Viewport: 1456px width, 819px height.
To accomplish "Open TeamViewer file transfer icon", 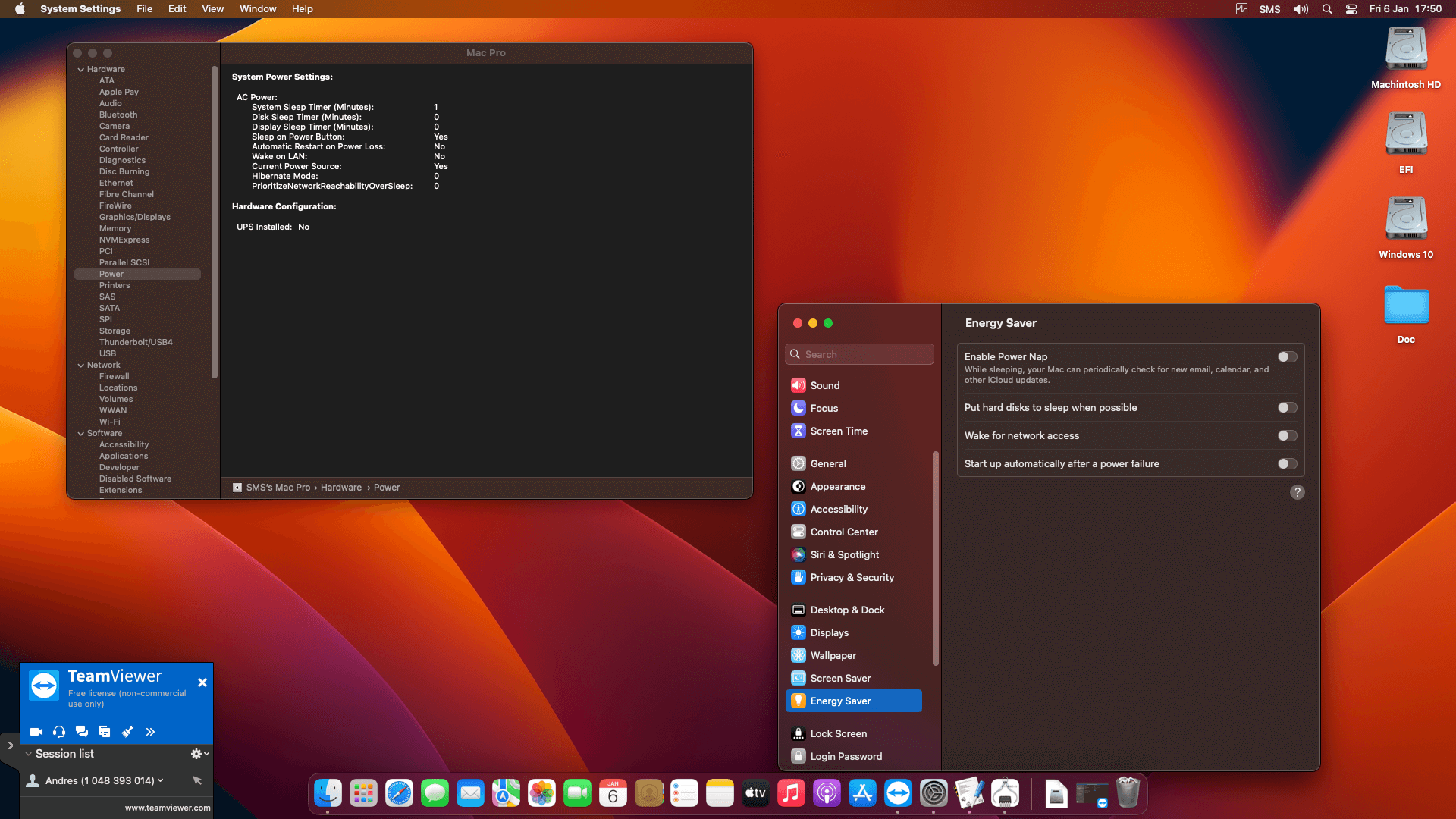I will coord(105,732).
